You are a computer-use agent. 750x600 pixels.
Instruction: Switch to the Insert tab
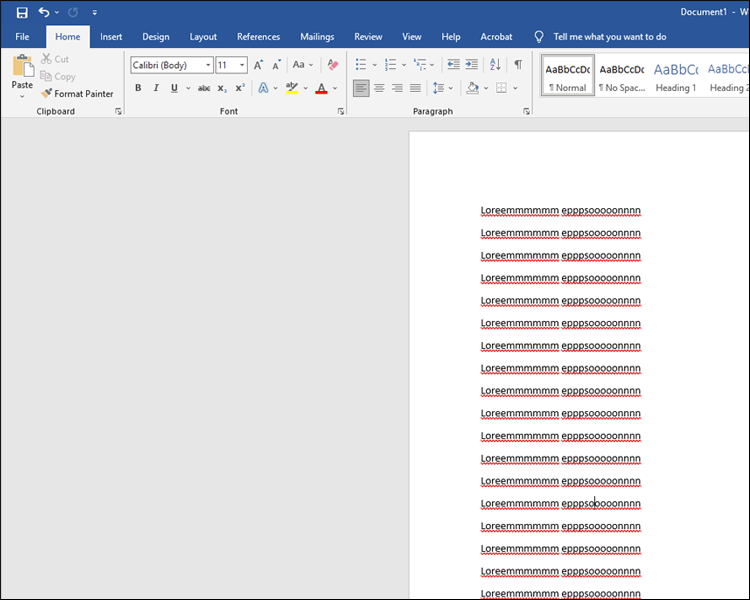point(111,37)
